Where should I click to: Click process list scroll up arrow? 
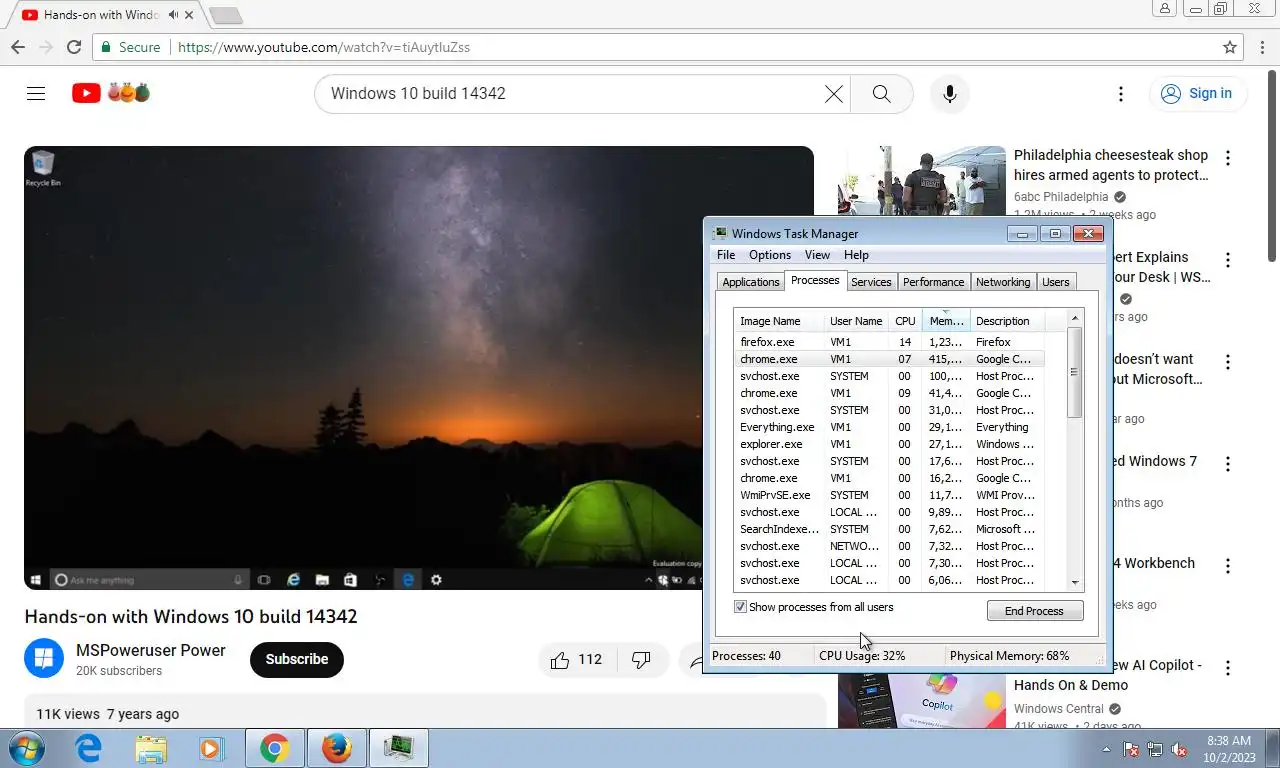click(1075, 318)
